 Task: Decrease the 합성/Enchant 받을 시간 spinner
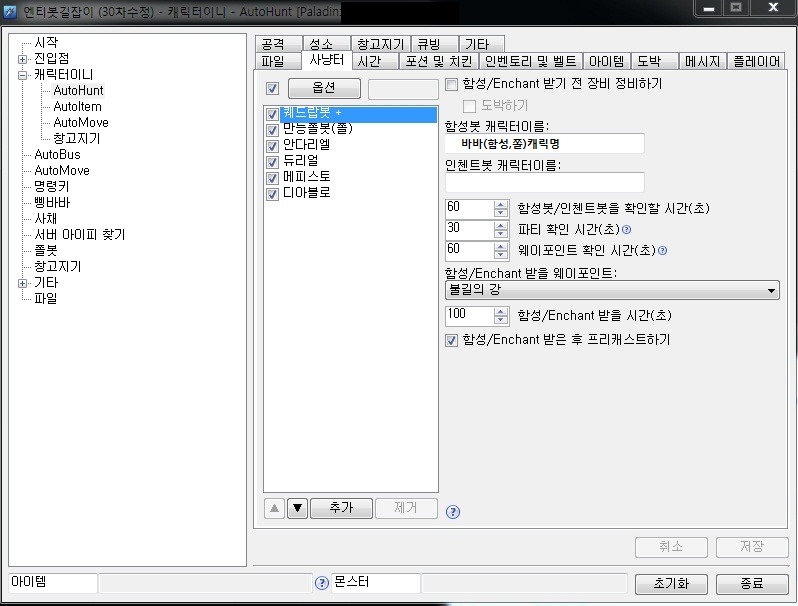click(501, 320)
